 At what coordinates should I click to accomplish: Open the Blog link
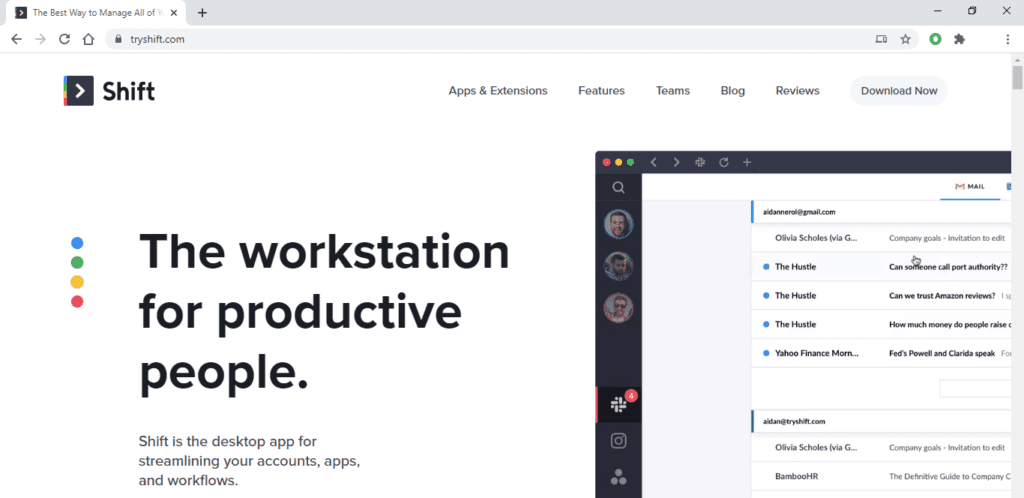pos(733,91)
